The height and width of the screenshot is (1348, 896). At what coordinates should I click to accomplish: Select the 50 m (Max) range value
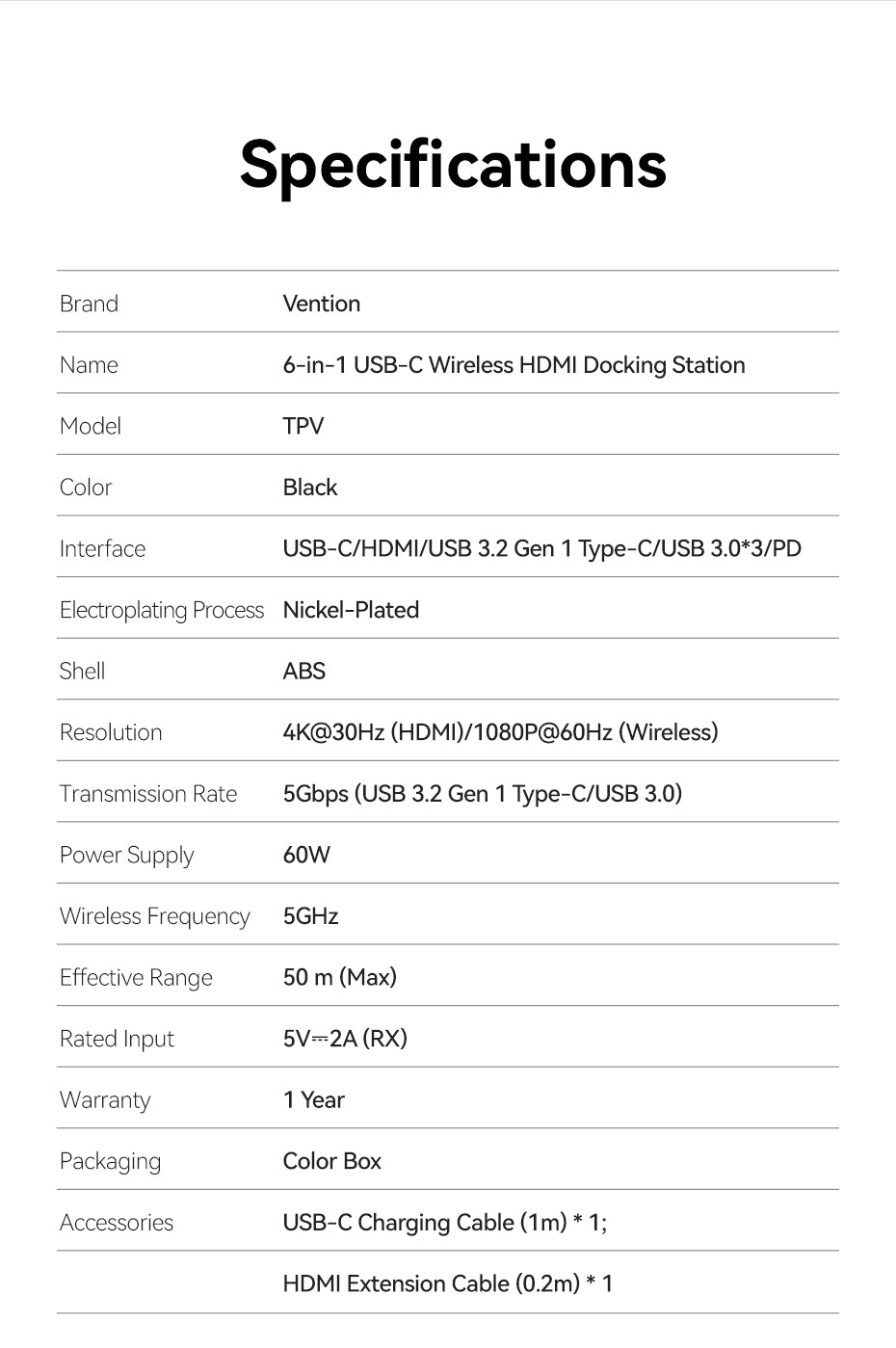[340, 978]
